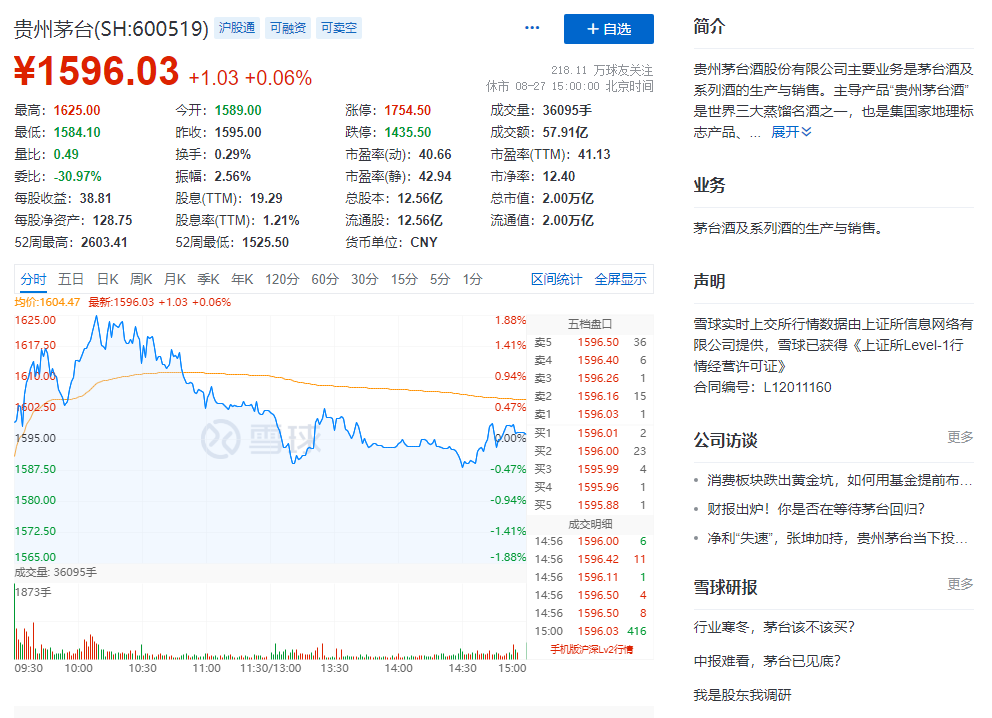Select the 30分 chart interval
Viewport: 992px width, 718px height.
(x=364, y=279)
